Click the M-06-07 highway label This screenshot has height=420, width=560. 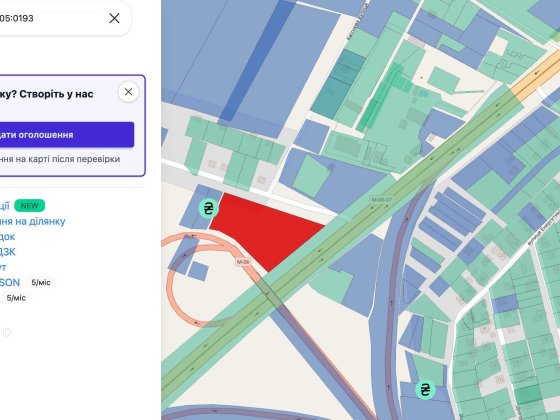pyautogui.click(x=381, y=199)
